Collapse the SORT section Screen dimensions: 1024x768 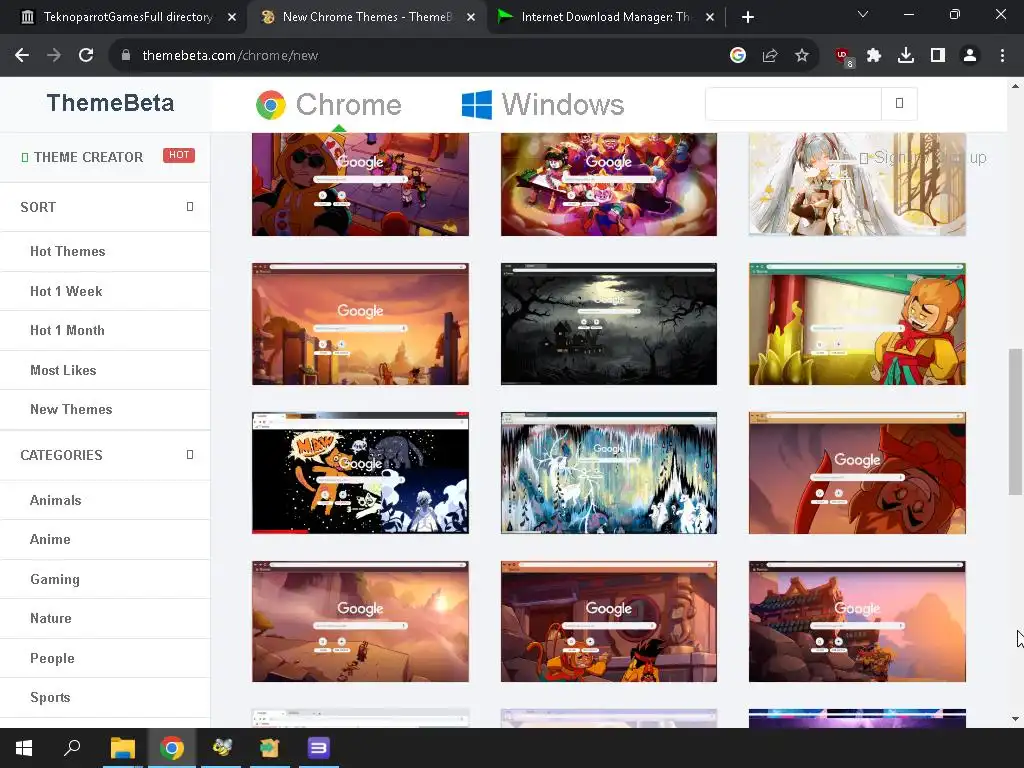coord(189,206)
